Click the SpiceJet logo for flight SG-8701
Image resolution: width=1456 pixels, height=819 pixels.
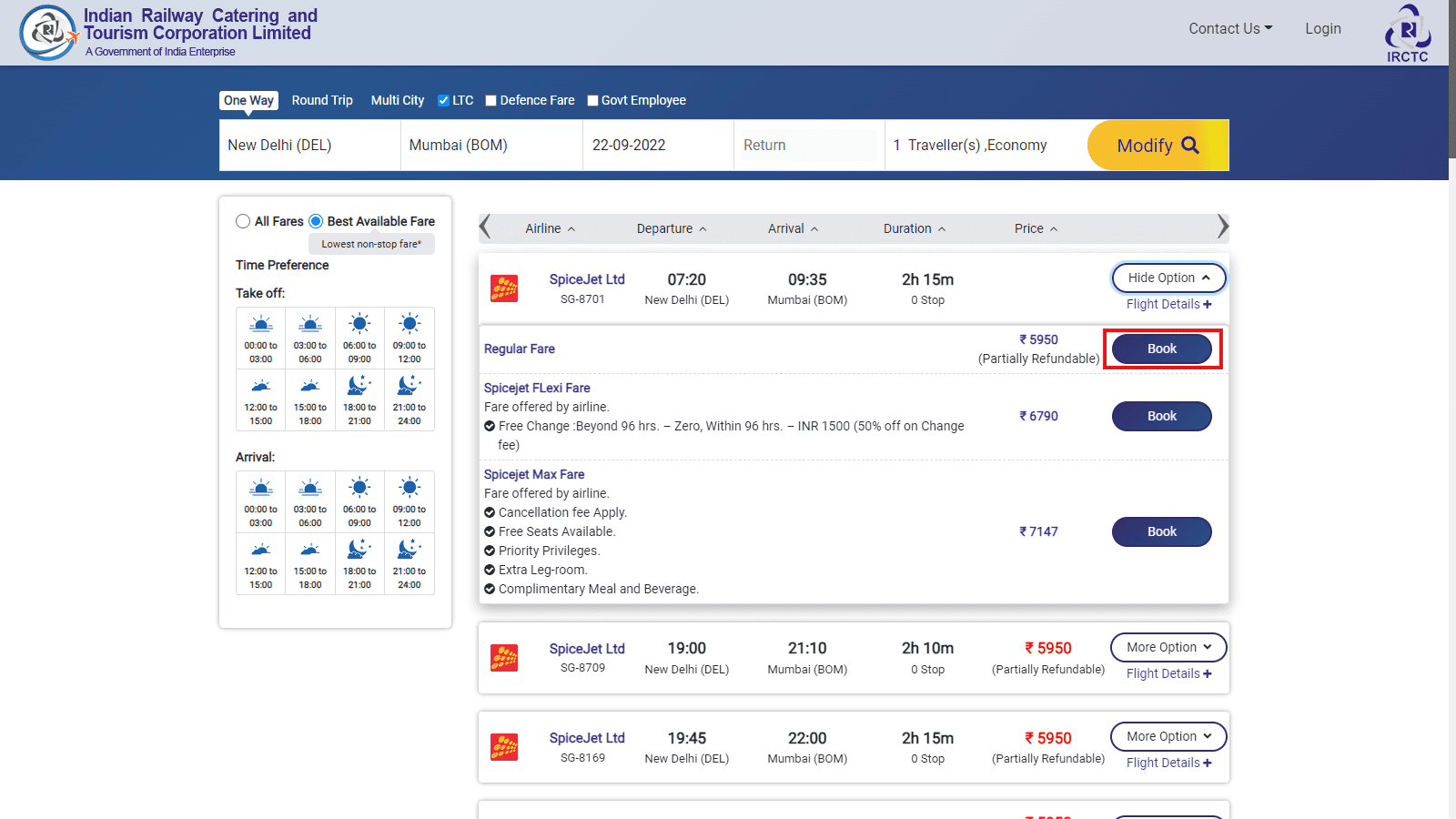coord(504,288)
